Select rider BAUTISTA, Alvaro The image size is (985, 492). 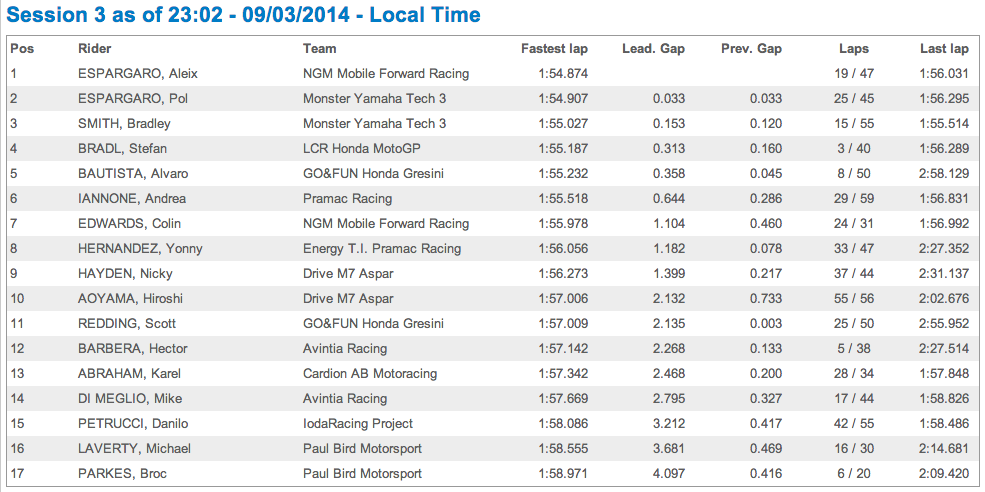click(x=133, y=174)
